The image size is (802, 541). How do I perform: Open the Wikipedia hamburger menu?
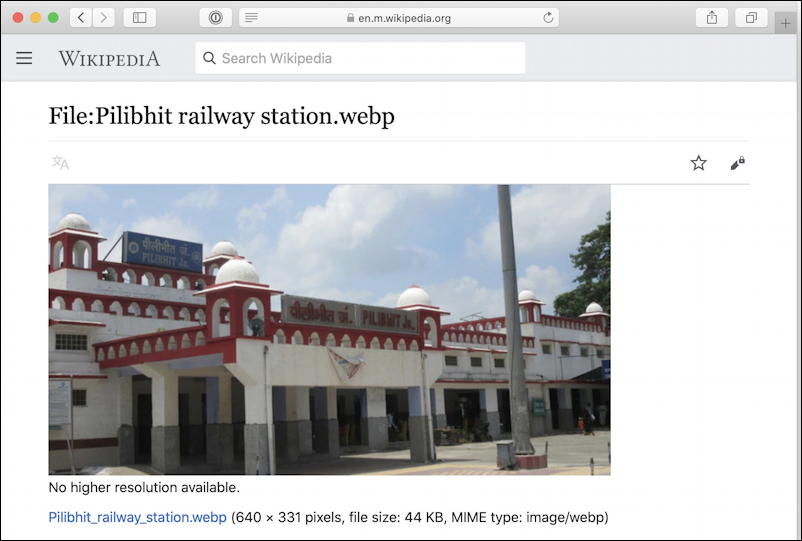(x=24, y=58)
